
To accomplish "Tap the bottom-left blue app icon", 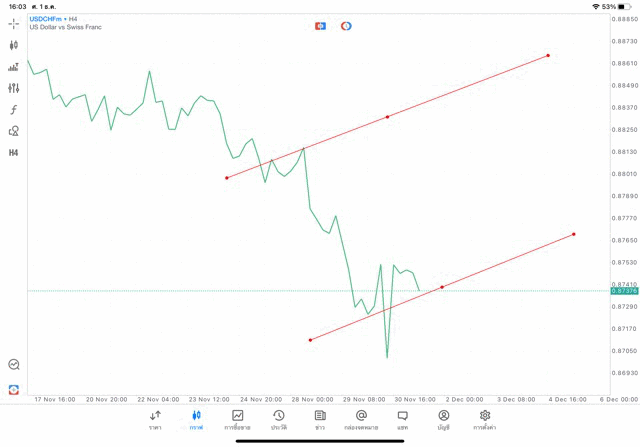I will point(14,389).
